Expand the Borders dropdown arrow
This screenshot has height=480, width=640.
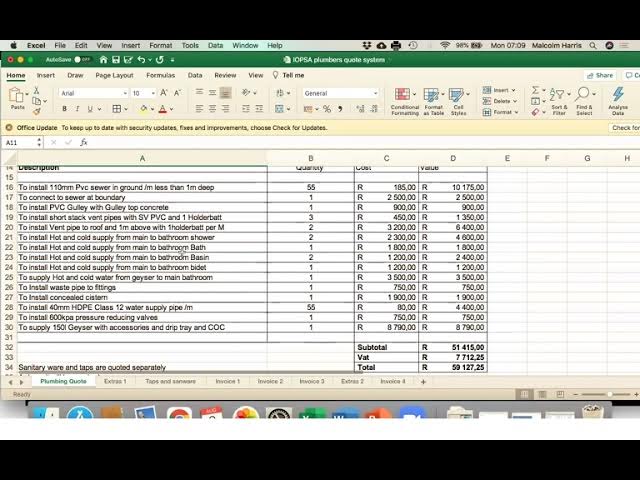click(x=126, y=109)
